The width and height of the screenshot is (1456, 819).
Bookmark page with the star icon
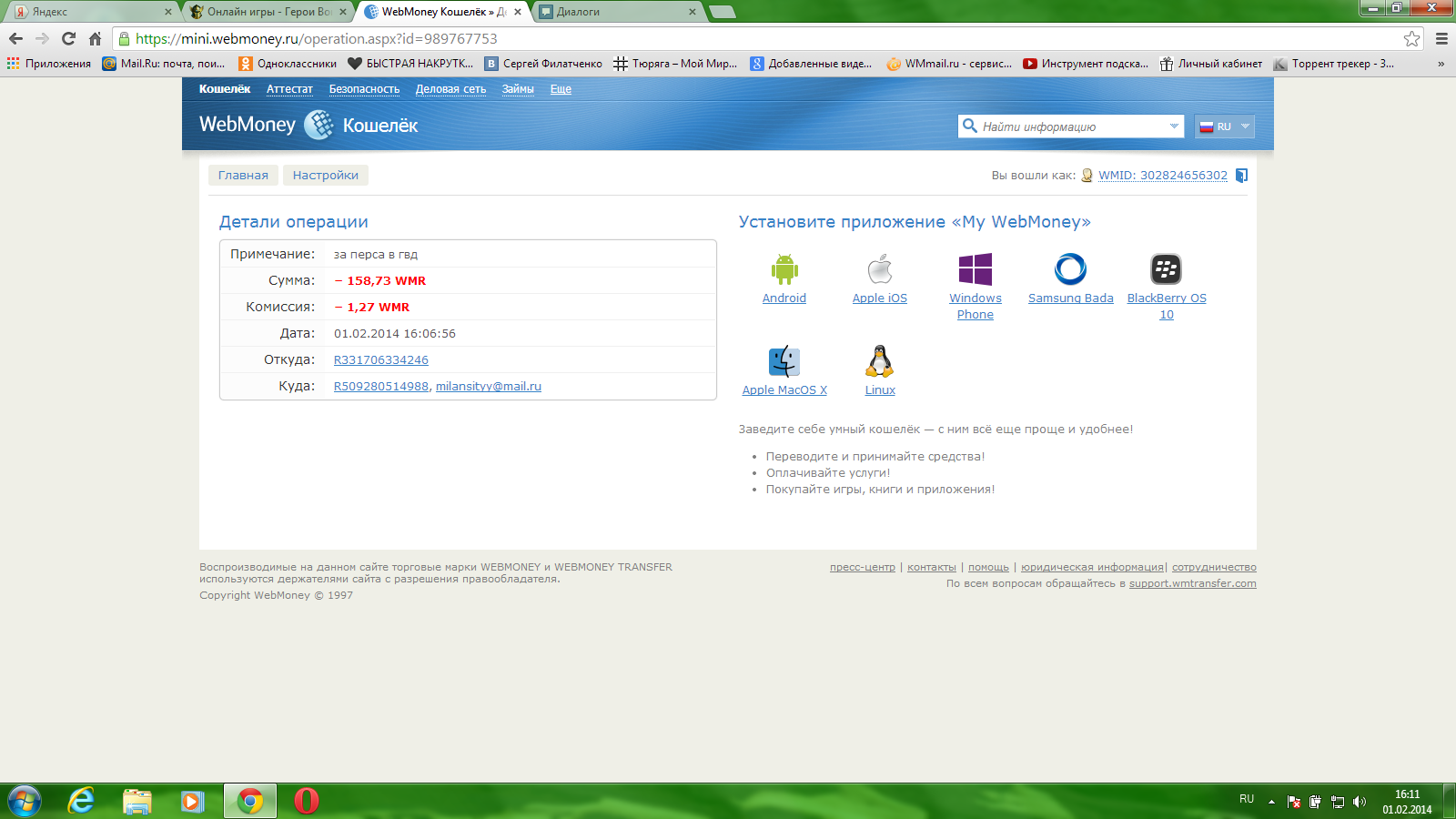[1411, 38]
